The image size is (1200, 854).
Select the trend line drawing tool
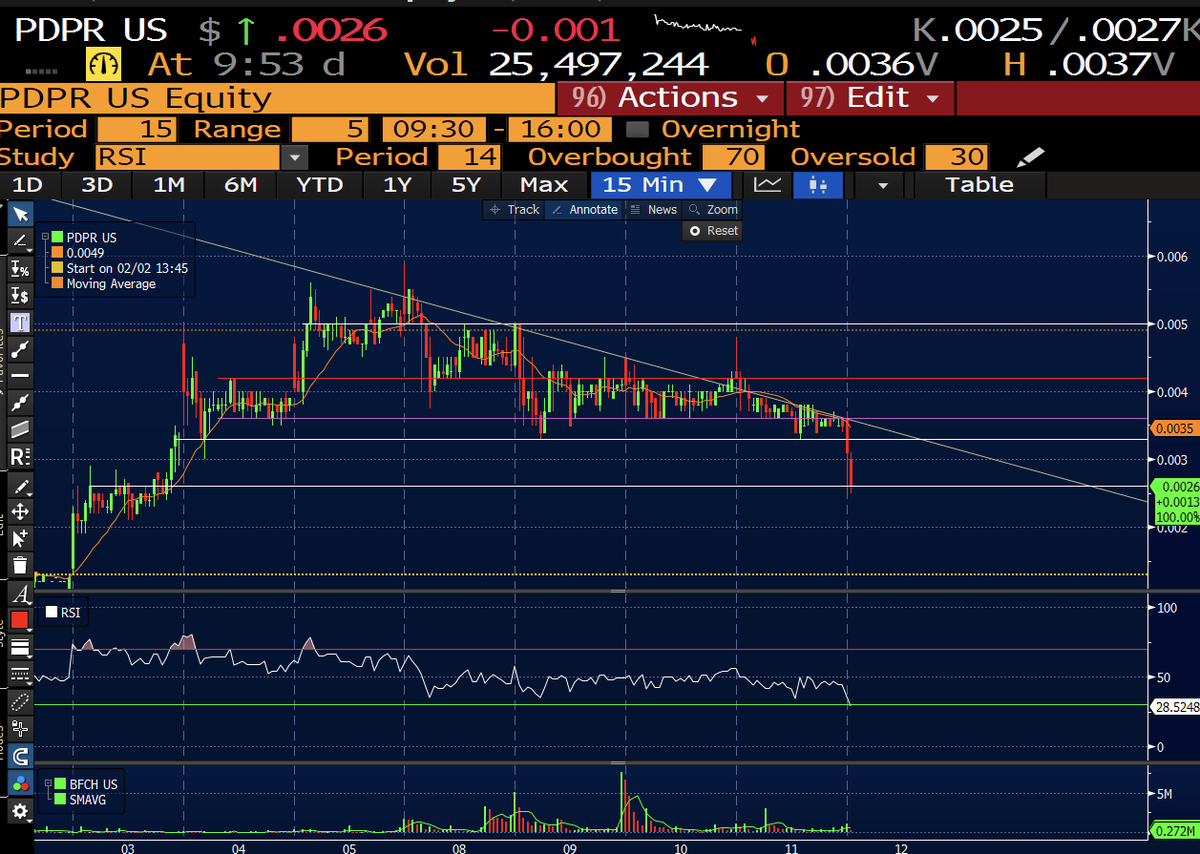click(20, 241)
